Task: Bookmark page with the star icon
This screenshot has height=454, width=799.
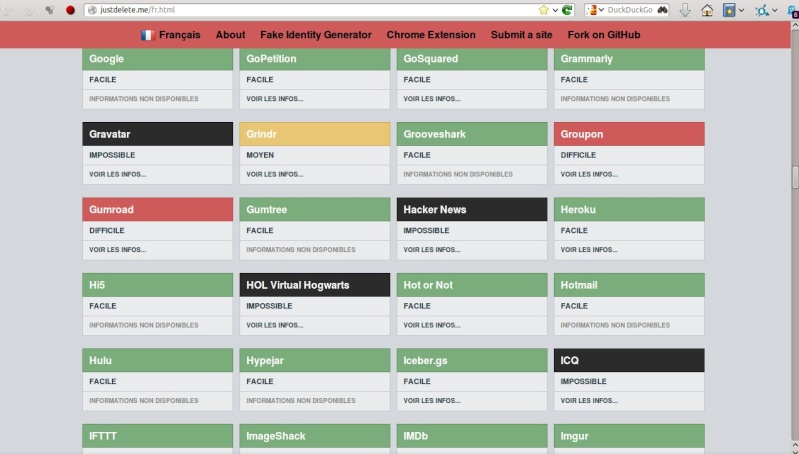Action: click(x=543, y=10)
